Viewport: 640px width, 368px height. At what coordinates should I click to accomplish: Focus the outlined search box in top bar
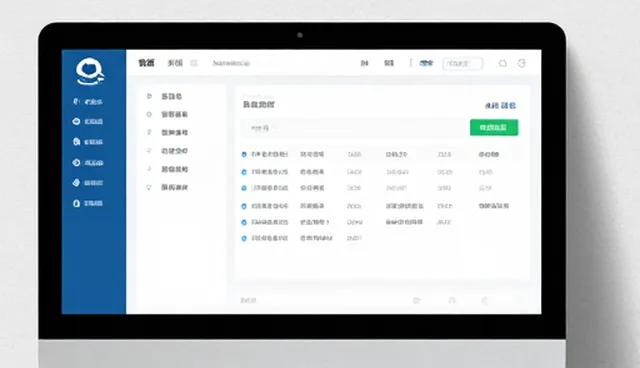click(462, 63)
